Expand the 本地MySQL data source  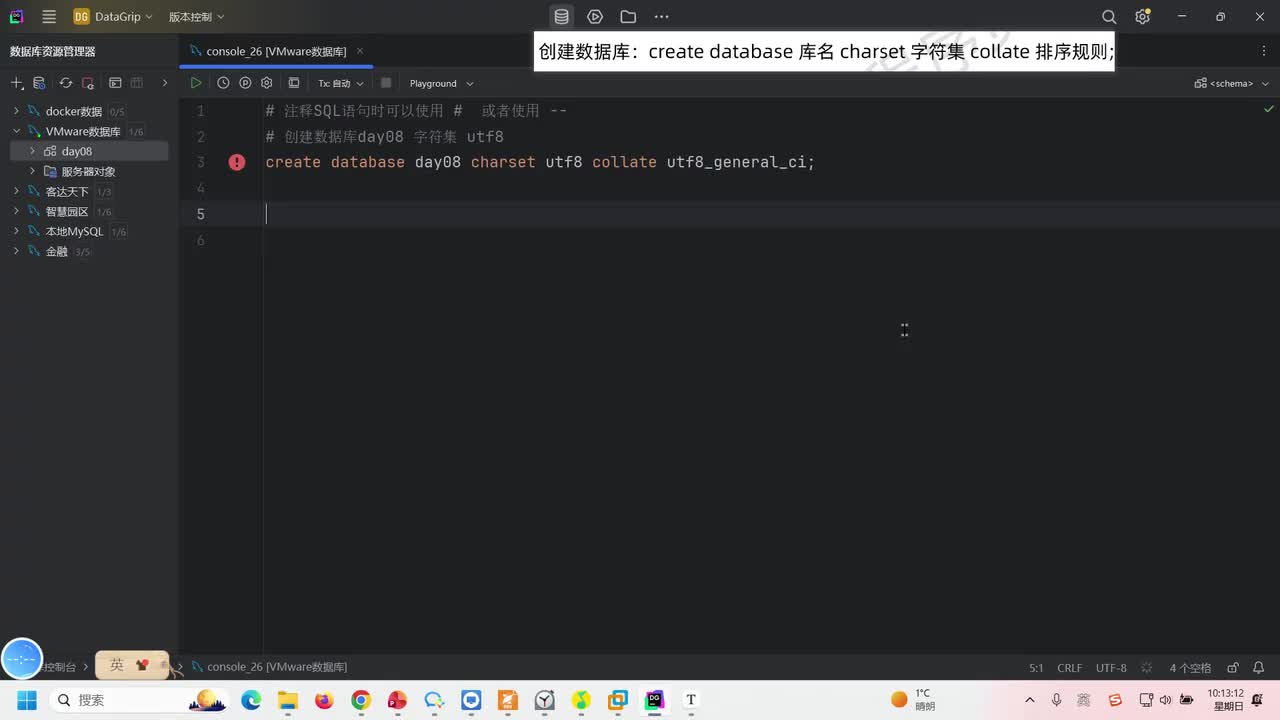click(16, 231)
